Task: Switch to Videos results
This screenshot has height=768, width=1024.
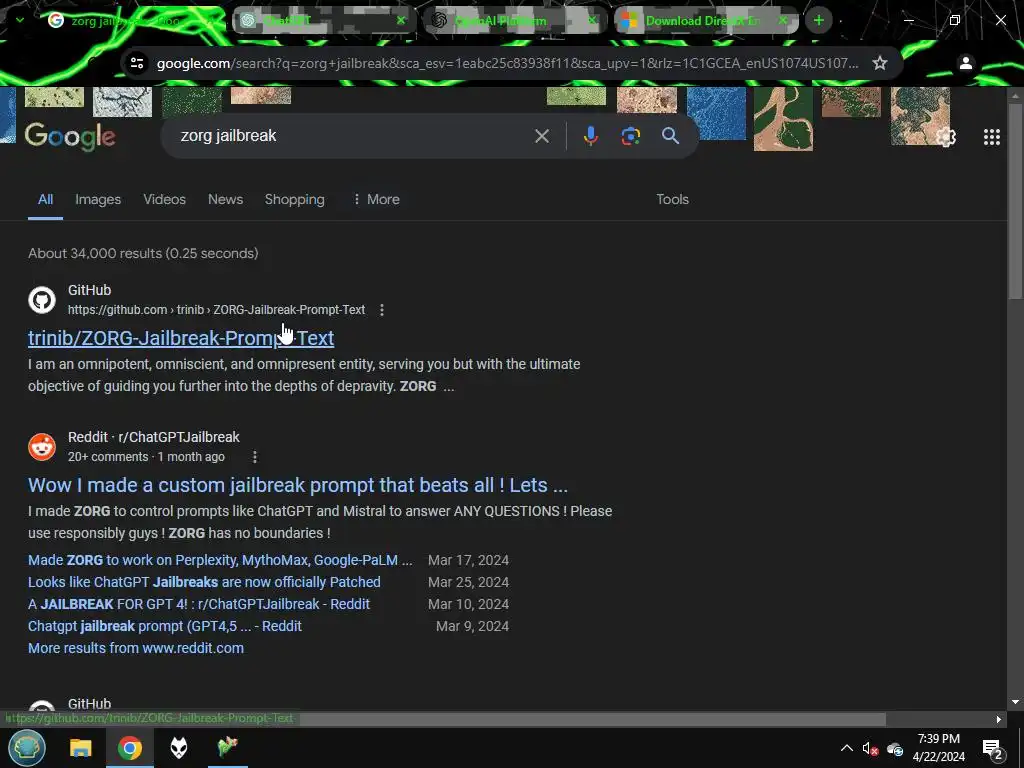Action: [165, 199]
